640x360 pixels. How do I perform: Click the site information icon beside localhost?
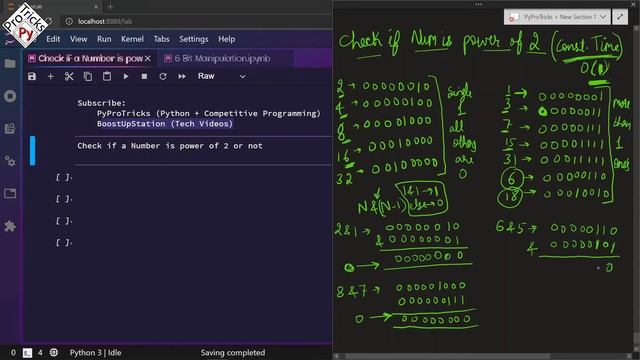(x=69, y=21)
